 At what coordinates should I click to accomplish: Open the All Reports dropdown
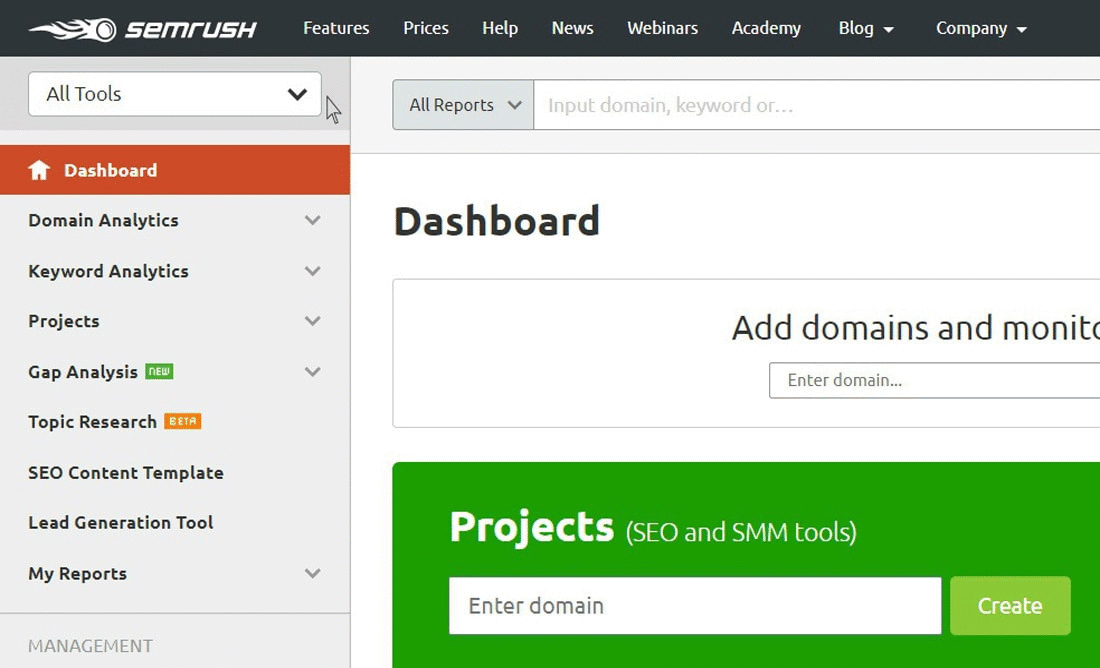point(463,105)
